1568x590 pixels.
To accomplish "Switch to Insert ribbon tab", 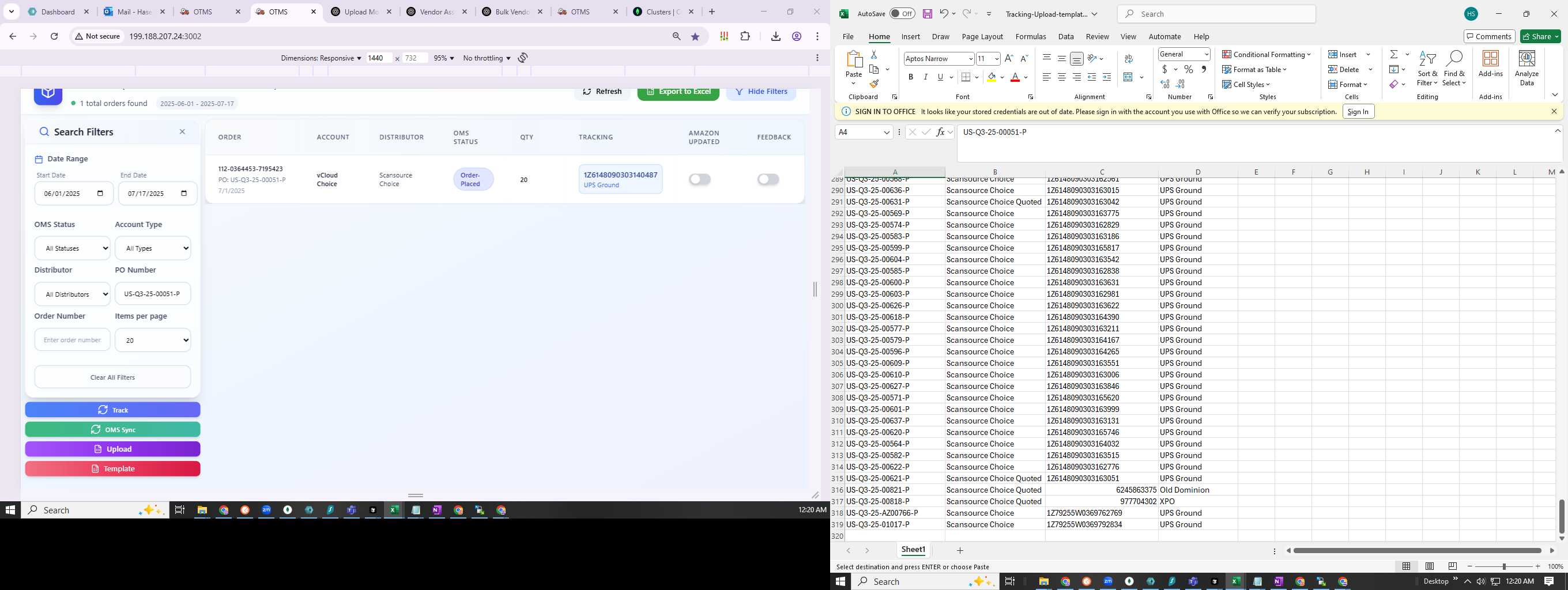I will (x=911, y=36).
